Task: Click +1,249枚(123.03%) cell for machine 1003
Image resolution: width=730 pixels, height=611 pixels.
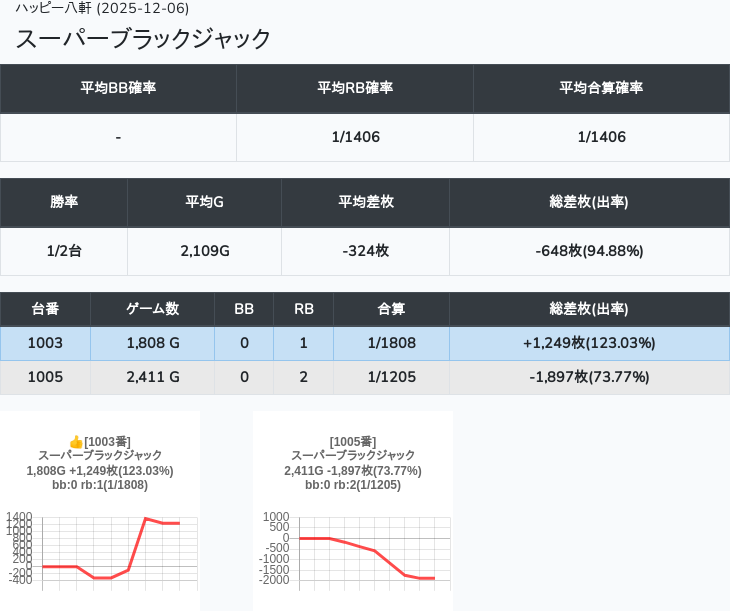Action: (x=589, y=343)
